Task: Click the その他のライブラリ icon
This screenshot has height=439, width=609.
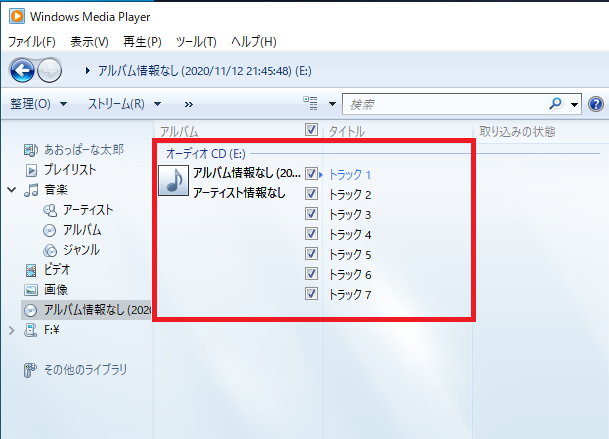Action: tap(30, 370)
